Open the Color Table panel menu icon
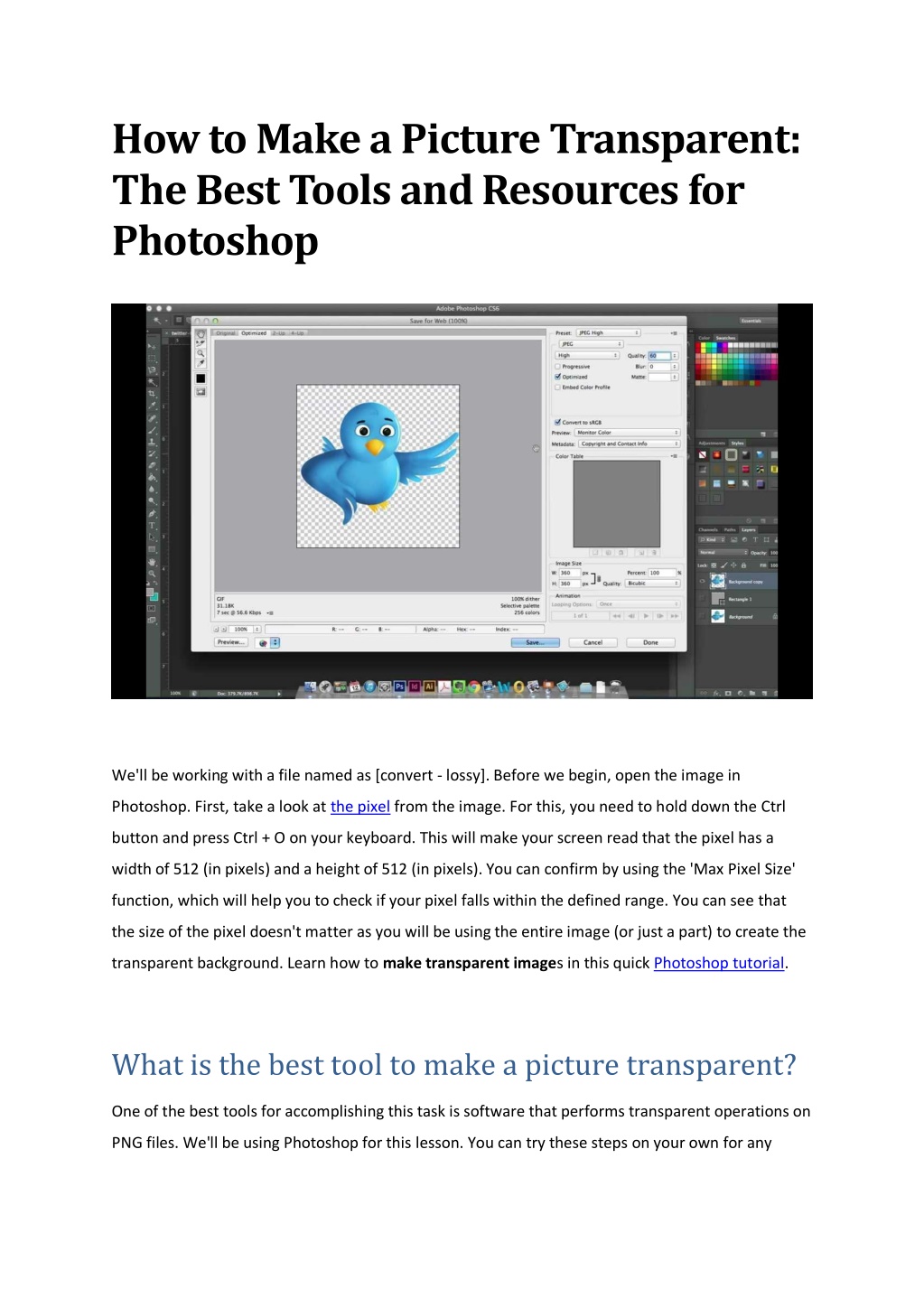The width and height of the screenshot is (924, 1308). pos(674,457)
